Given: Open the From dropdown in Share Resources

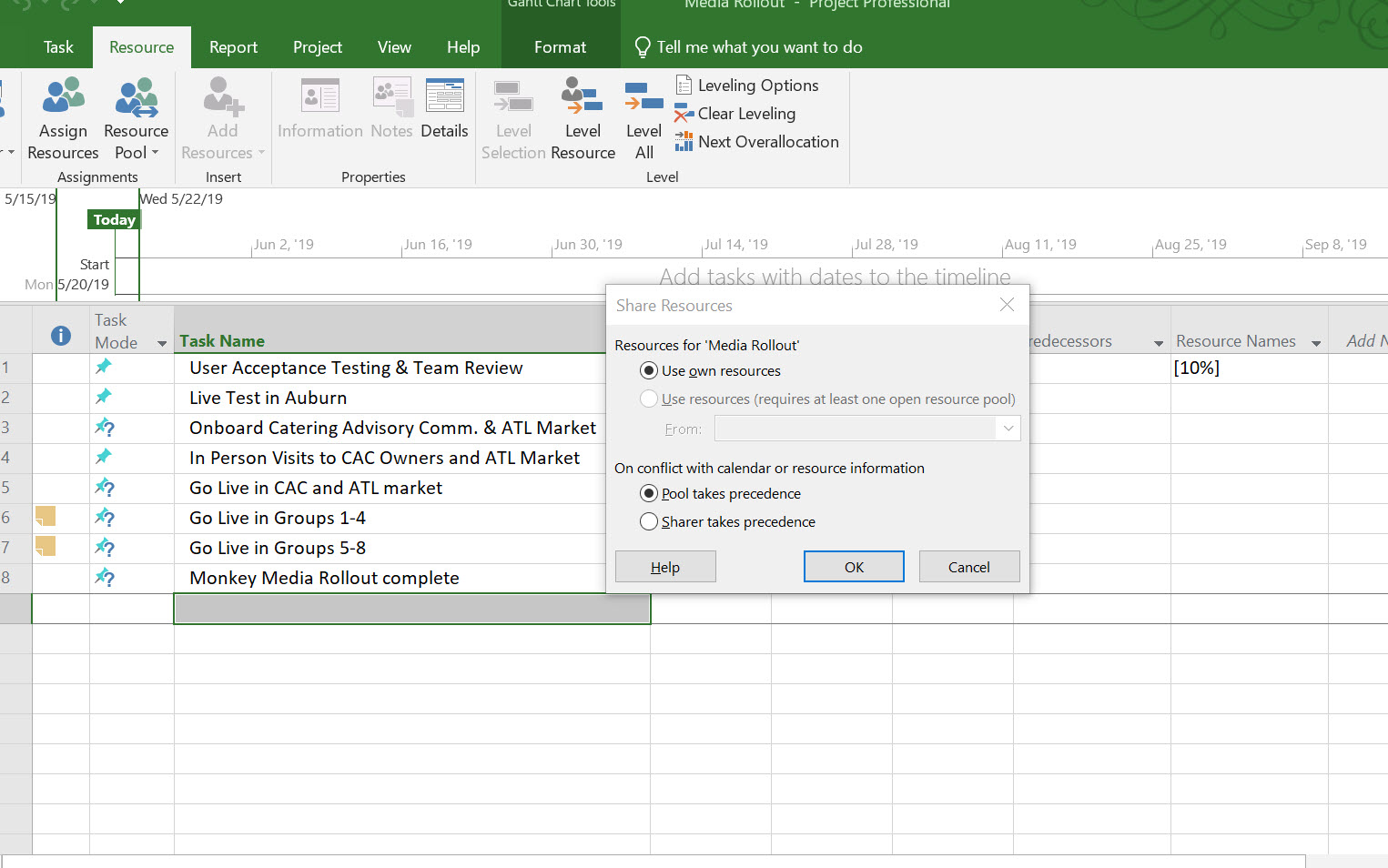Looking at the screenshot, I should click(1008, 429).
